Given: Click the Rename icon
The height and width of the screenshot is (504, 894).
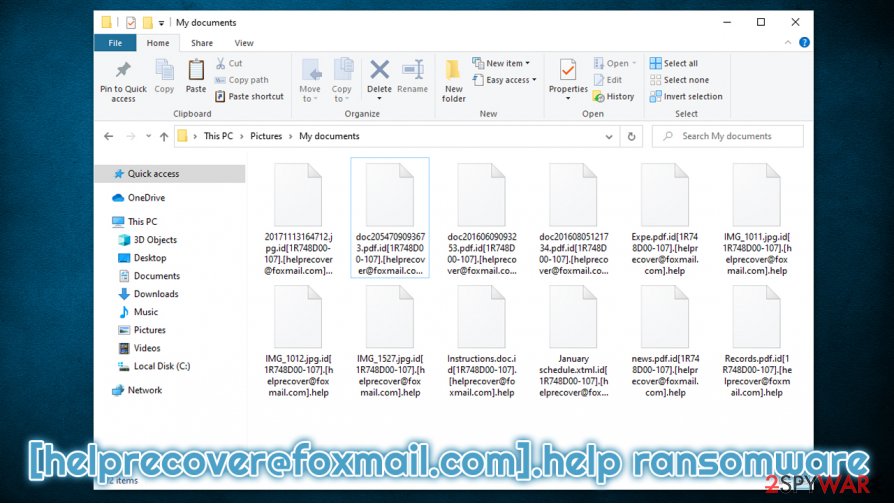Looking at the screenshot, I should (412, 70).
